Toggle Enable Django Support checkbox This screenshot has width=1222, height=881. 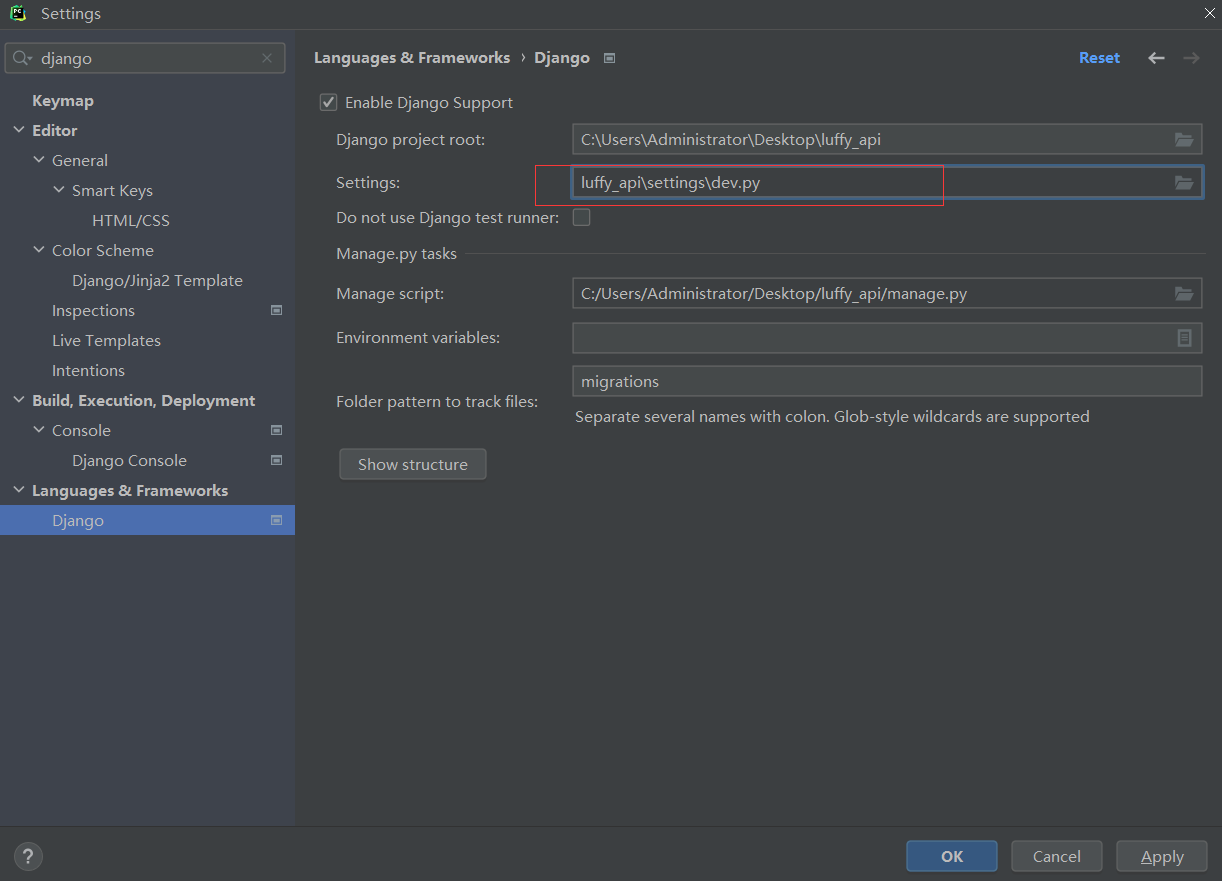[x=328, y=102]
